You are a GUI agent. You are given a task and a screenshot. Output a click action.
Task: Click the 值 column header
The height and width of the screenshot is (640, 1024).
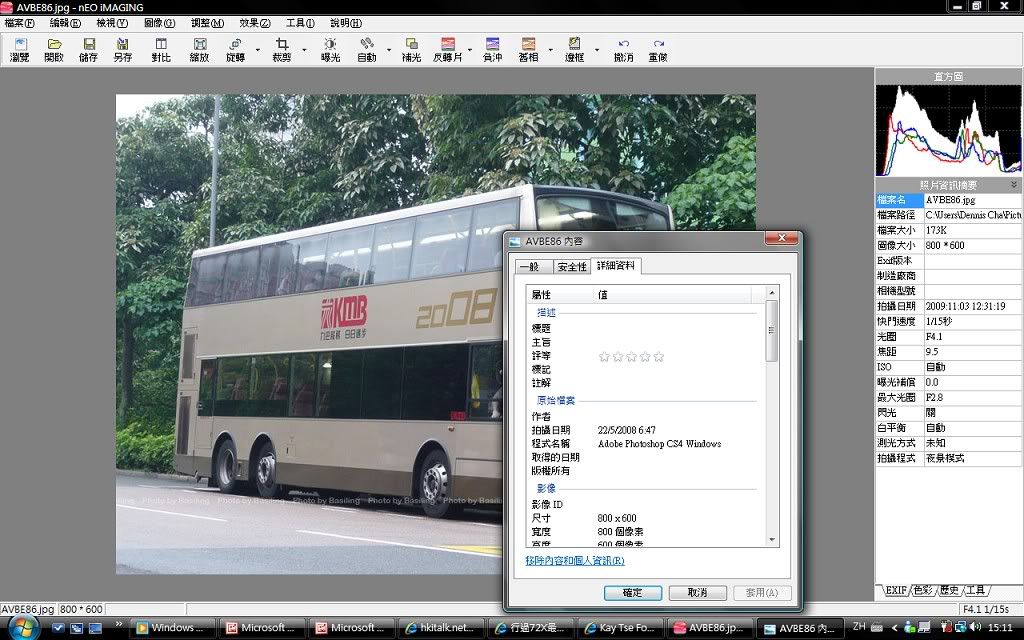click(673, 295)
